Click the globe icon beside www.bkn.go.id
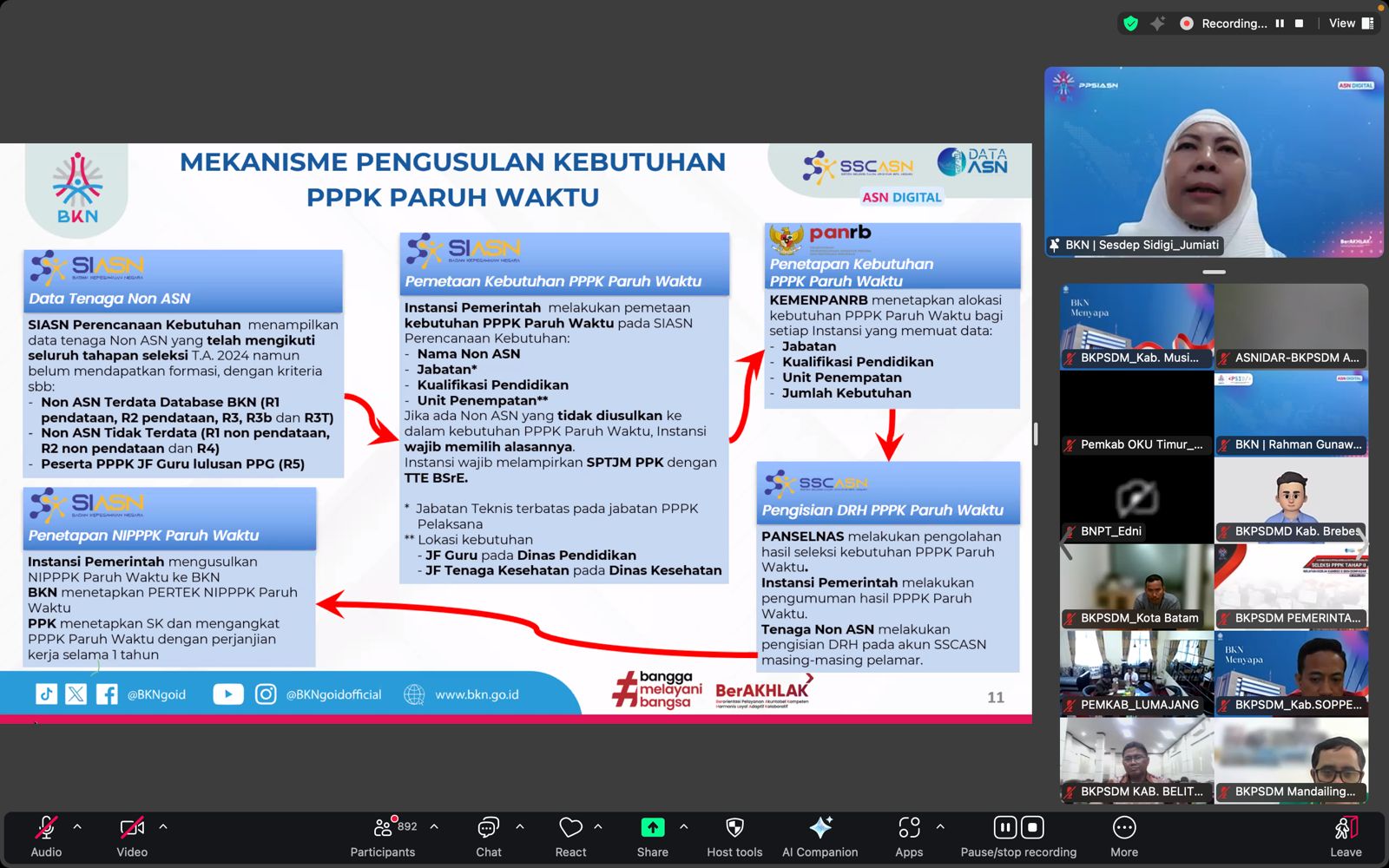Screen dimensions: 1389x868 (x=414, y=694)
